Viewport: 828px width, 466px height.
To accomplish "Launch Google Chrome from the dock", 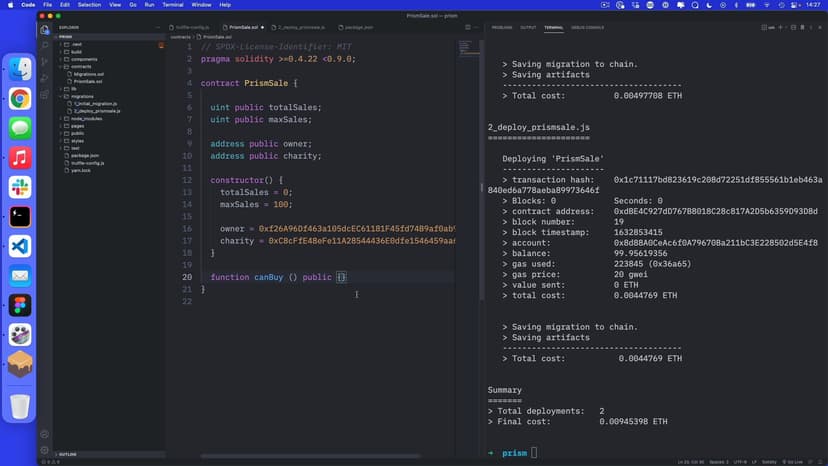I will click(20, 98).
